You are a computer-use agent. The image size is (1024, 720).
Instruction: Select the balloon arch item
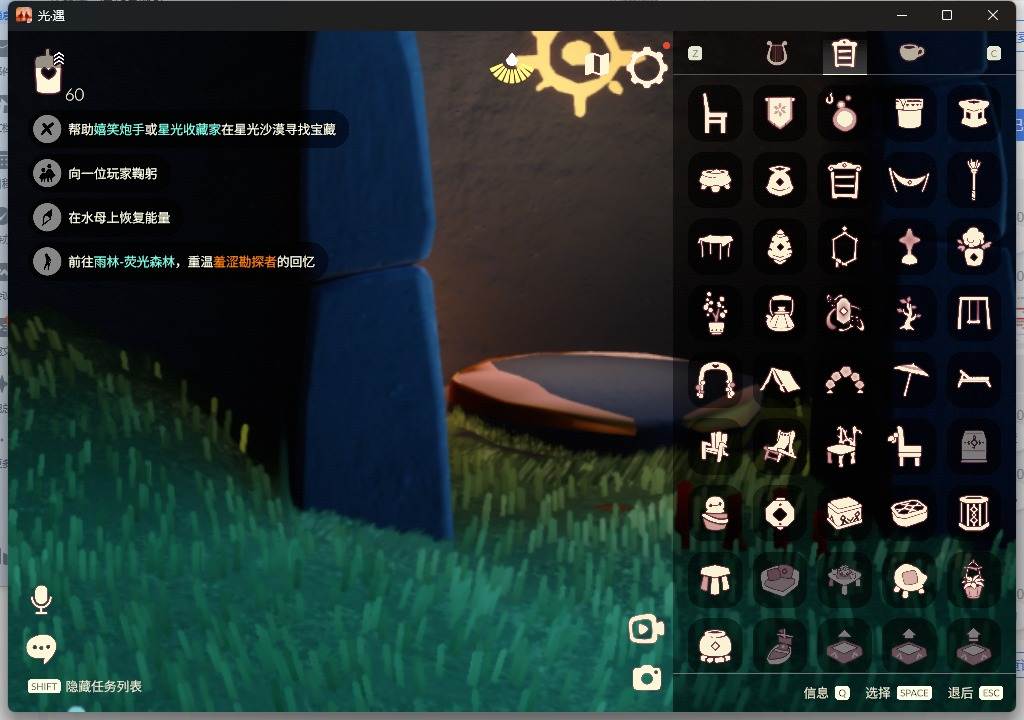pyautogui.click(x=844, y=380)
